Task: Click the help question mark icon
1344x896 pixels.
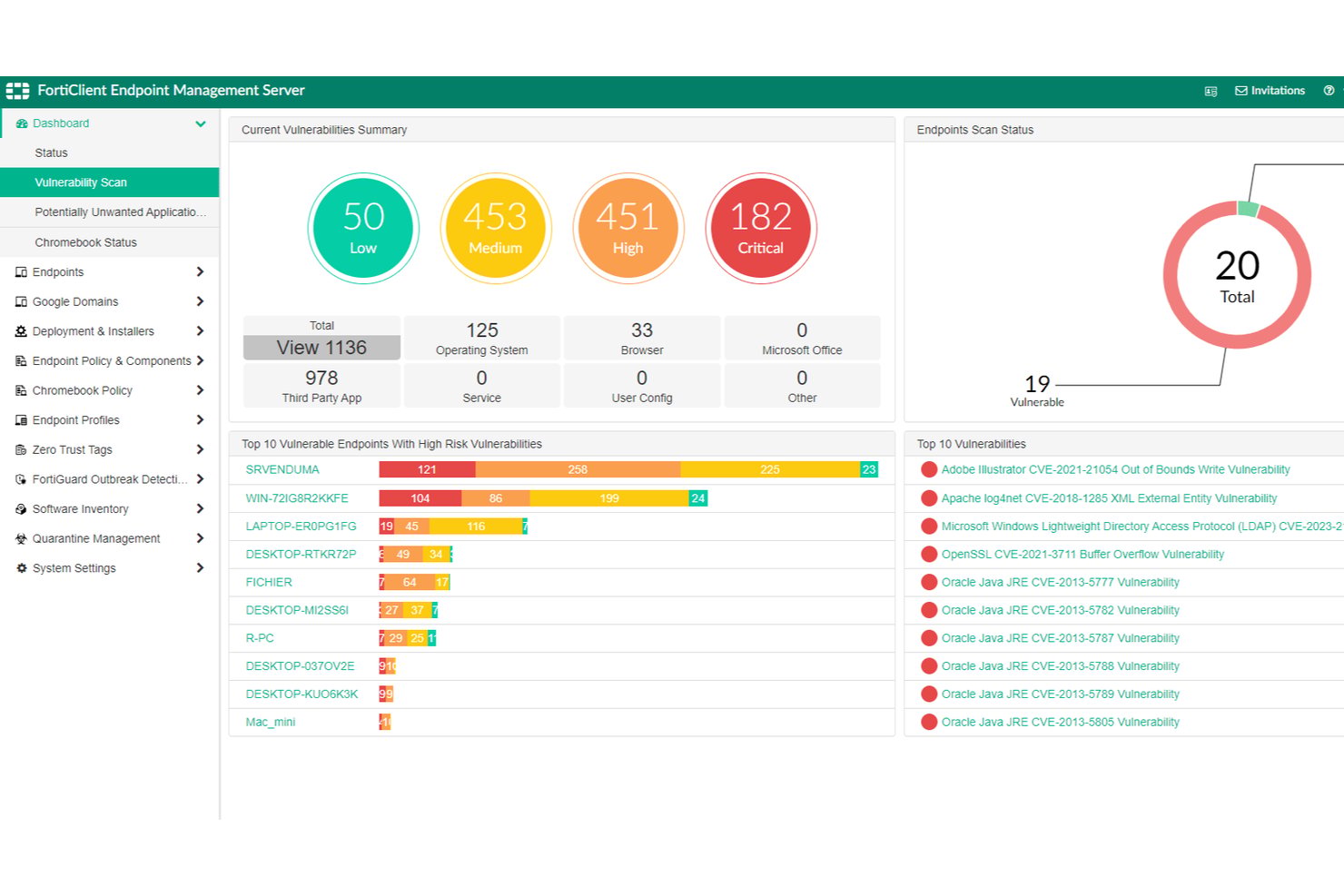Action: click(1329, 91)
